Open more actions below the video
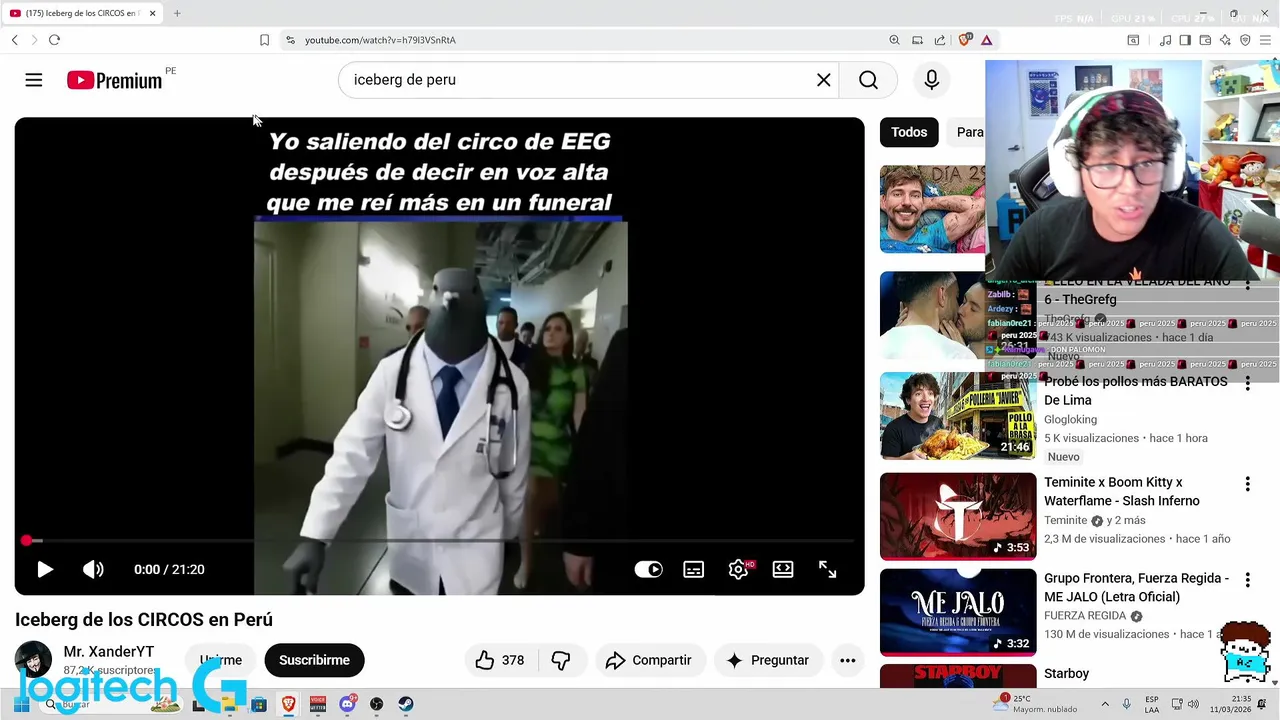Image resolution: width=1280 pixels, height=720 pixels. pos(848,660)
